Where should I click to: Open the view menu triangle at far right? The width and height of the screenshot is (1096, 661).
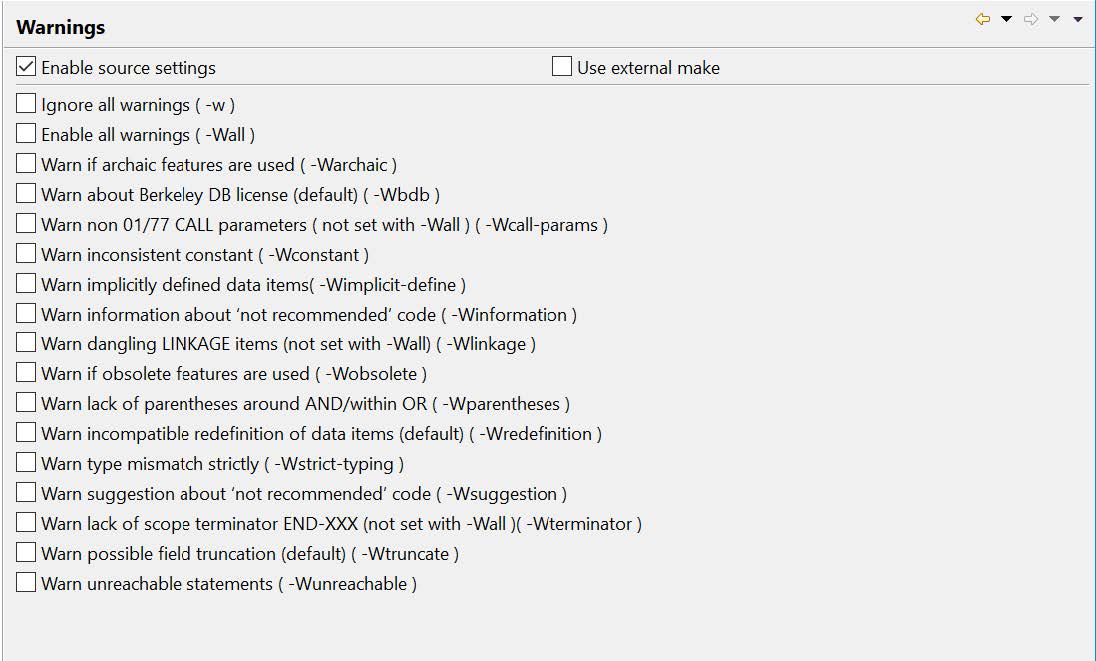1078,19
